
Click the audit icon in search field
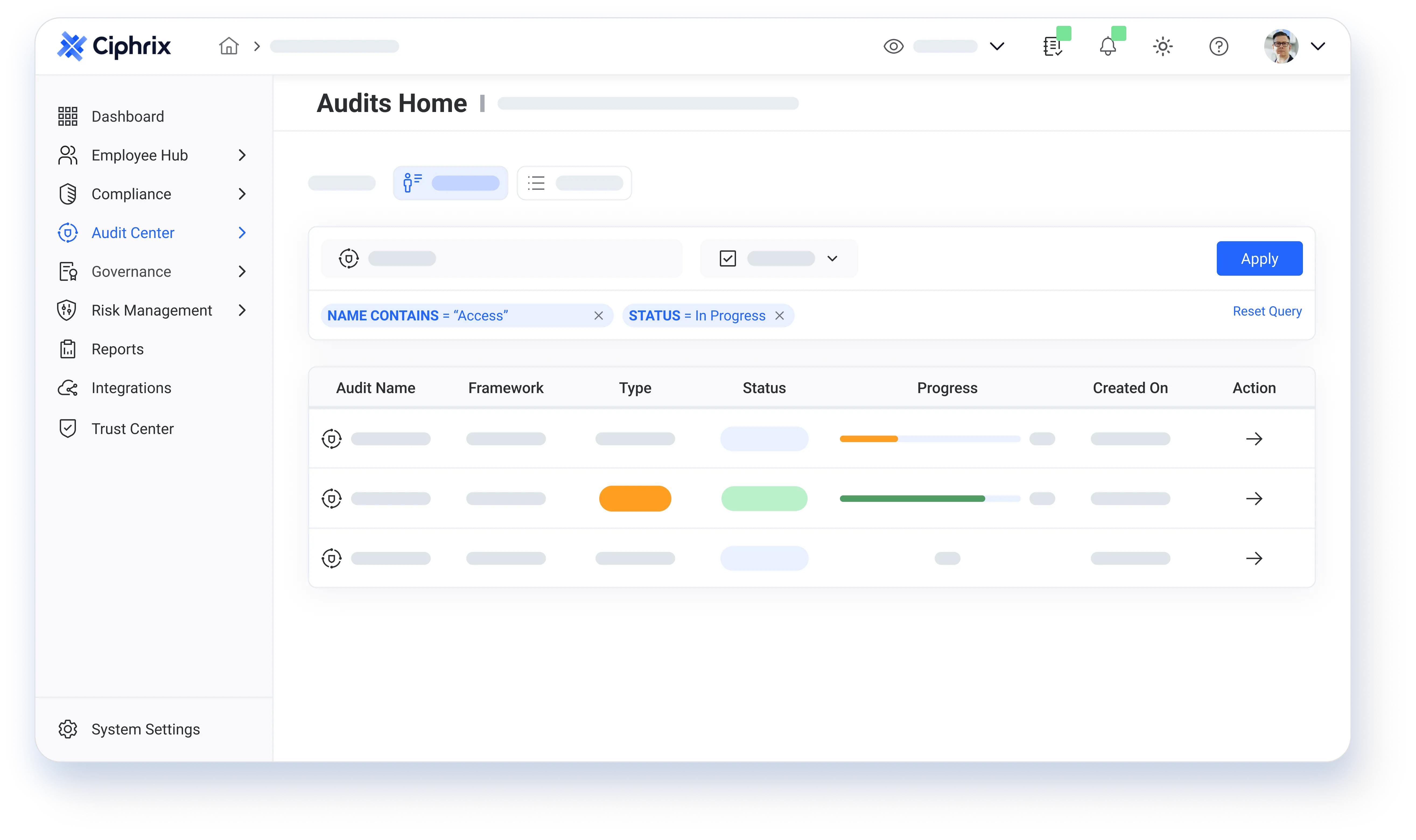pos(349,259)
